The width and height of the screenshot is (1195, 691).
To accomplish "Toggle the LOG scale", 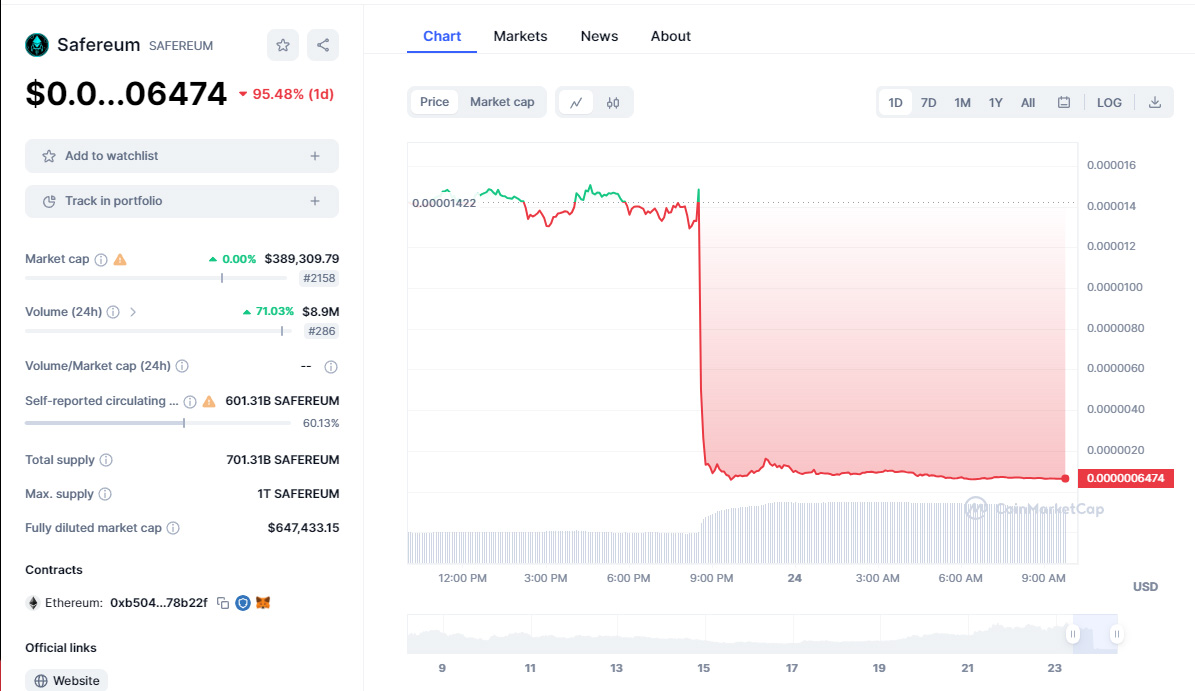I will pos(1109,103).
